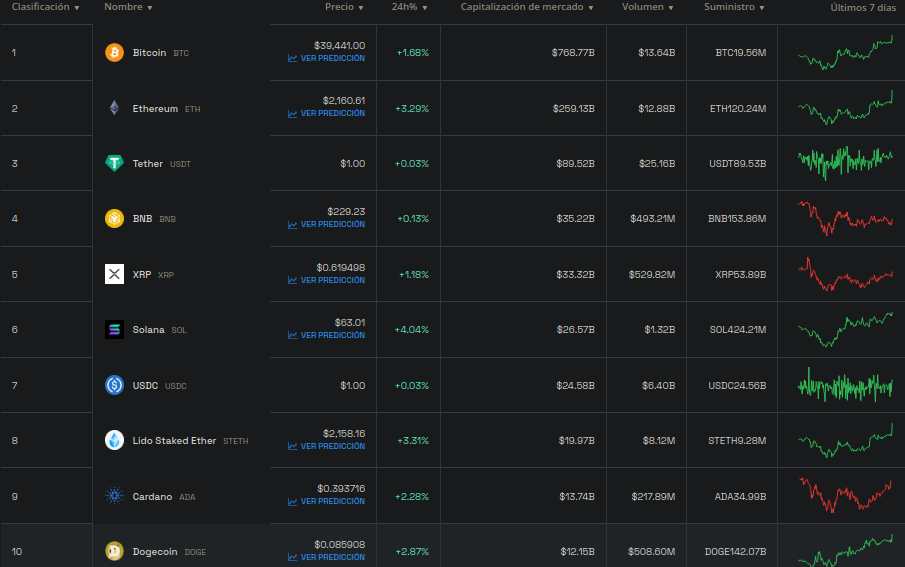Open Tether's 7-day sparkline chart
Image resolution: width=905 pixels, height=567 pixels.
[x=846, y=162]
